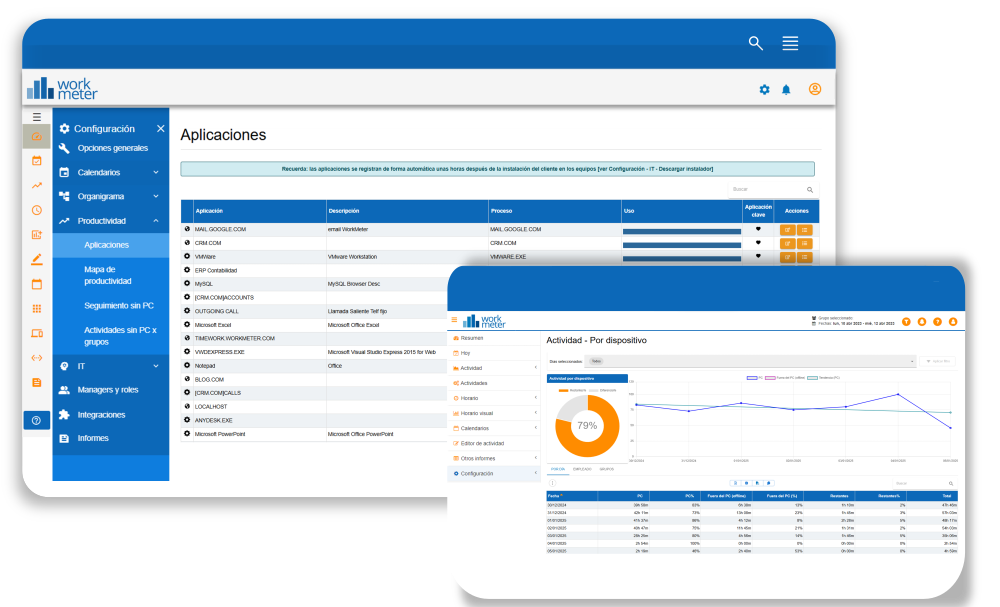Toggle key application heart for MAIL.GOOGLE.COM
This screenshot has width=1000, height=607.
coord(758,229)
